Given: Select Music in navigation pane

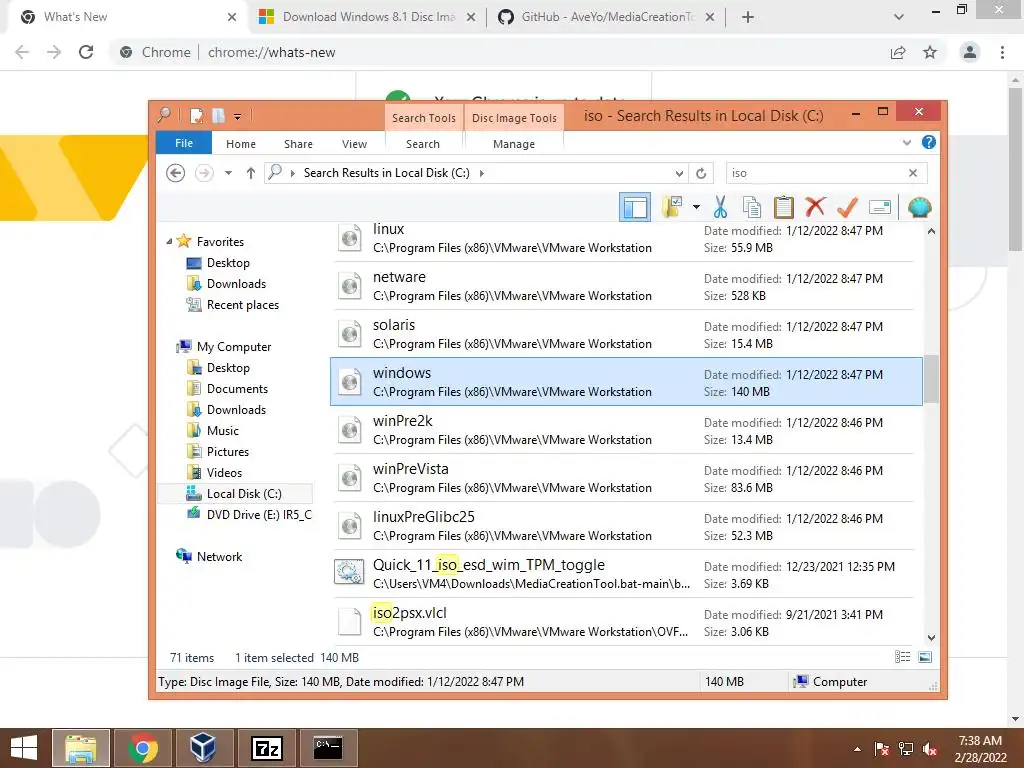Looking at the screenshot, I should 223,430.
